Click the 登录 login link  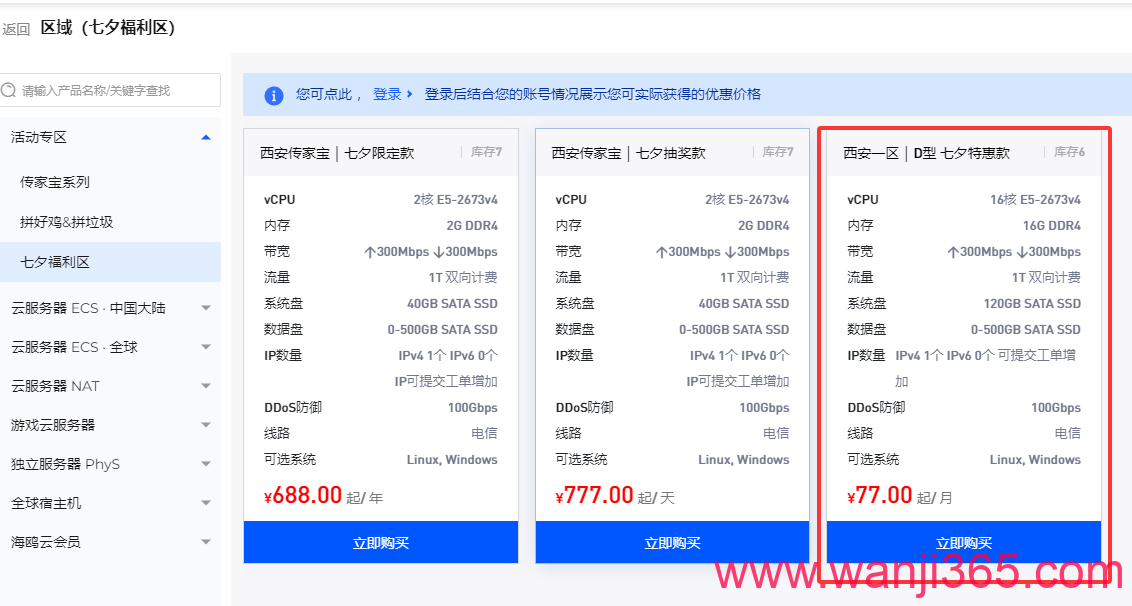coord(387,94)
